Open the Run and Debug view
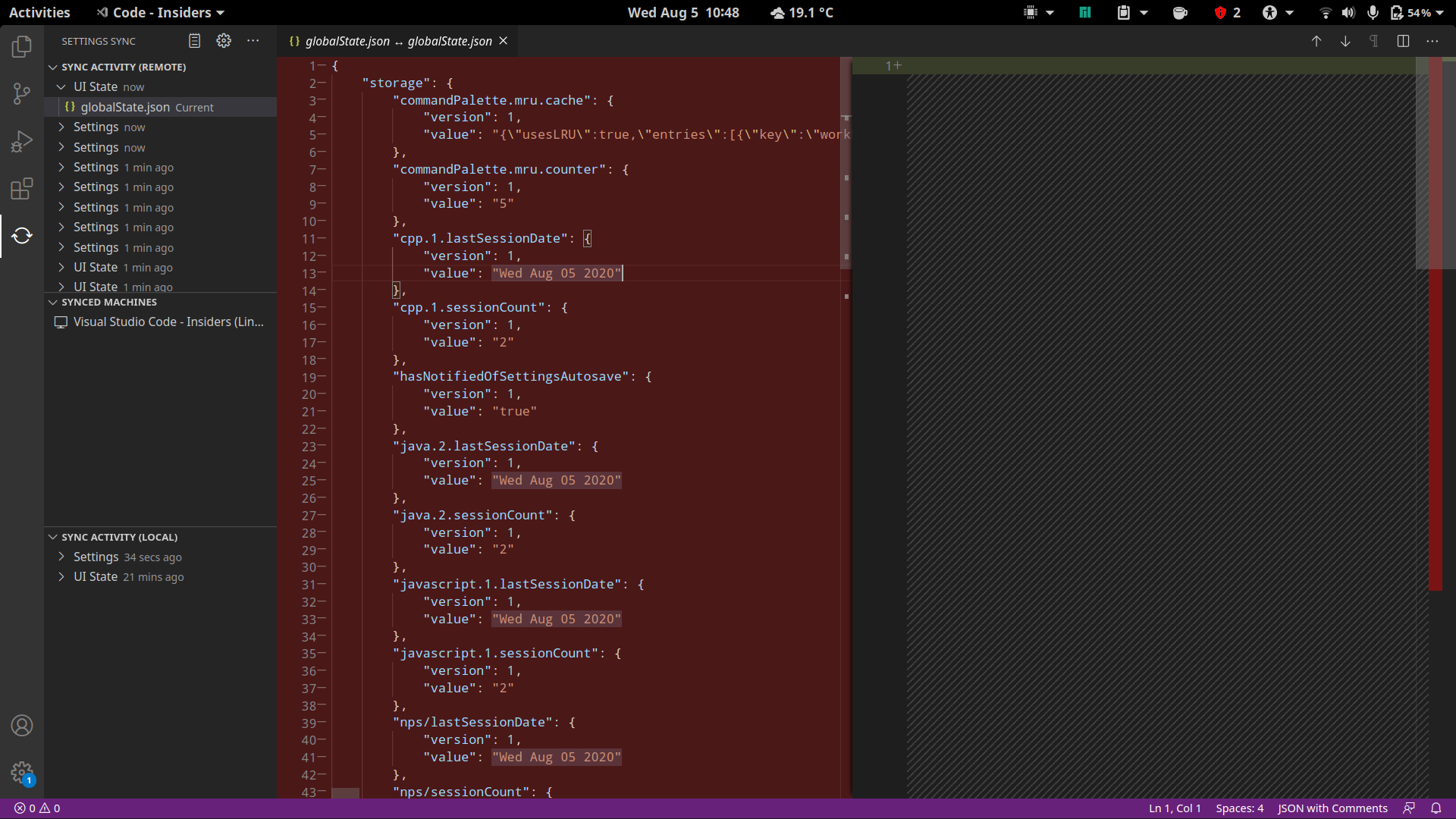1456x819 pixels. [22, 141]
